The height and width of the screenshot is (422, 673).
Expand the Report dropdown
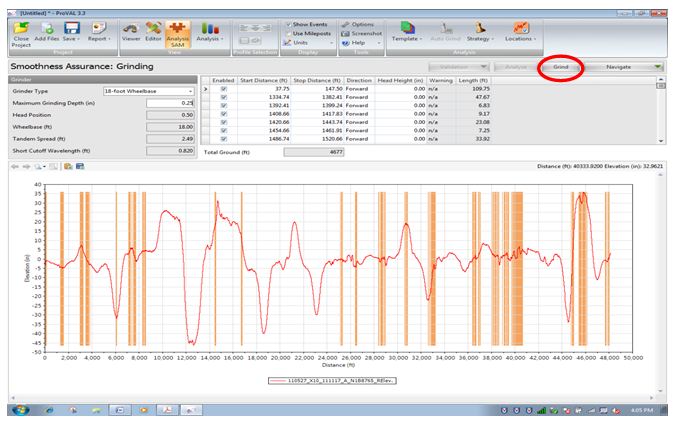[x=109, y=39]
